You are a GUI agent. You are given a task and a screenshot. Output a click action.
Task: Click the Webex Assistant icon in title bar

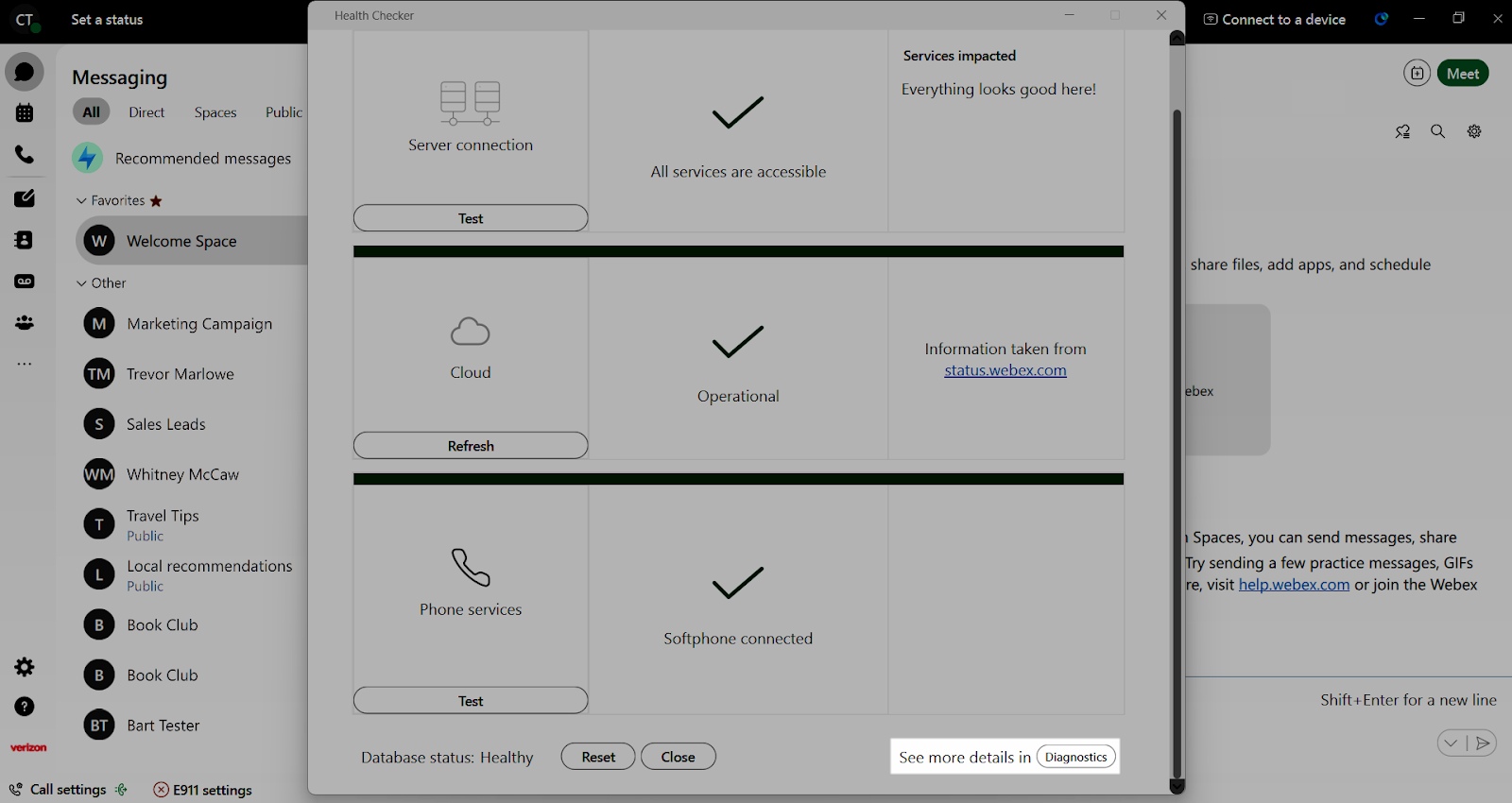coord(1381,19)
